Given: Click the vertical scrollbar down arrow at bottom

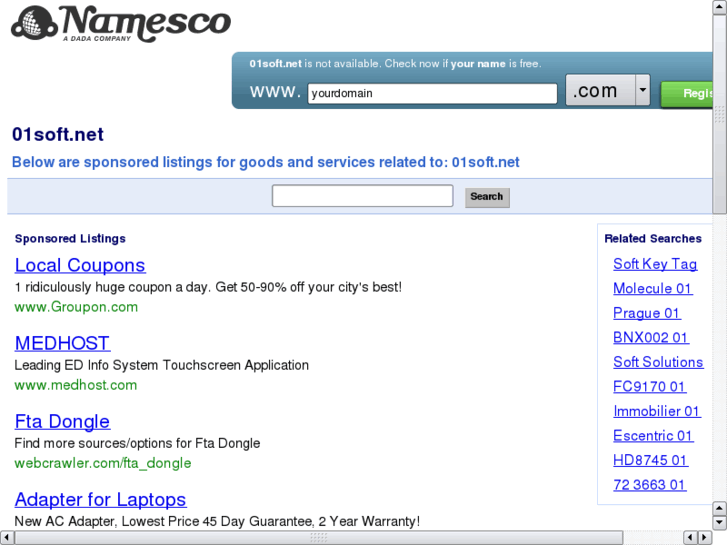Looking at the screenshot, I should (720, 523).
